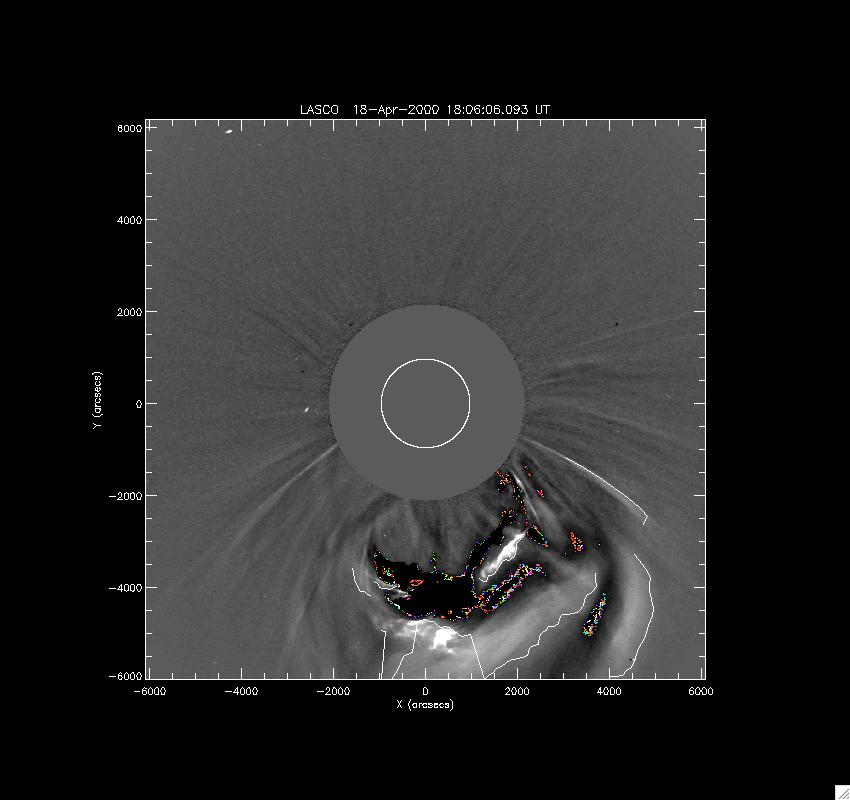The height and width of the screenshot is (800, 850).
Task: Click the LASCO timestamp title text
Action: 425,109
